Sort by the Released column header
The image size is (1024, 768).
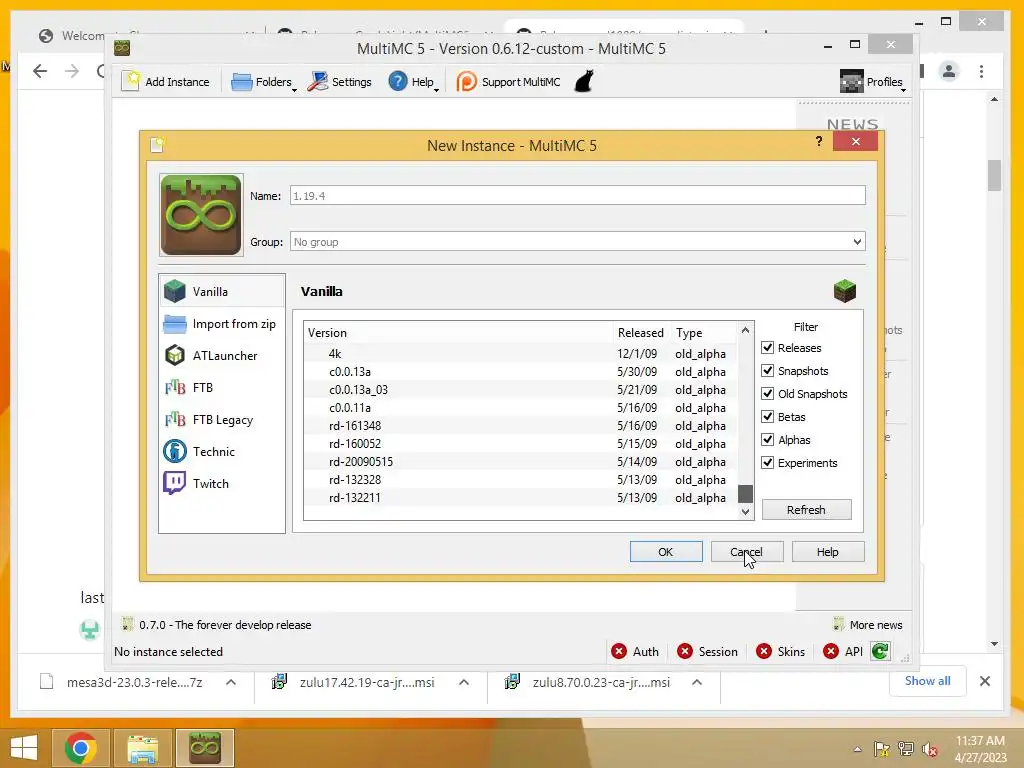(641, 332)
